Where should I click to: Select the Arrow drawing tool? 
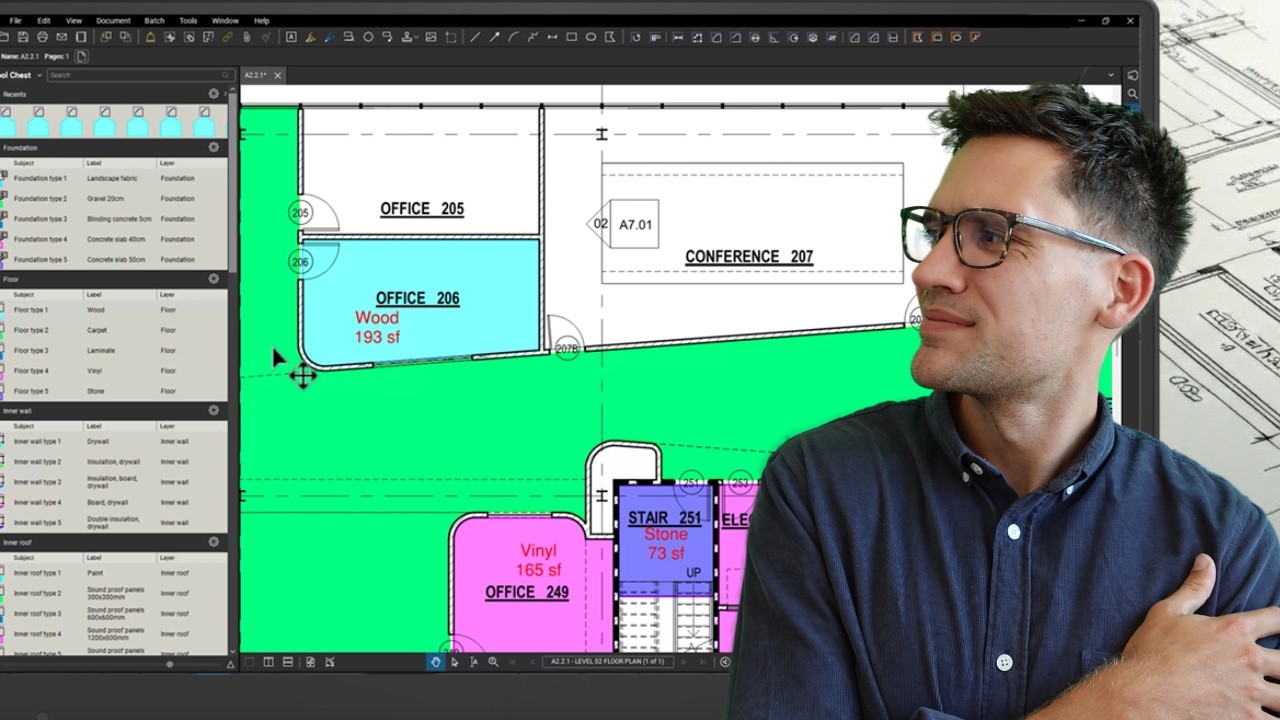click(494, 37)
